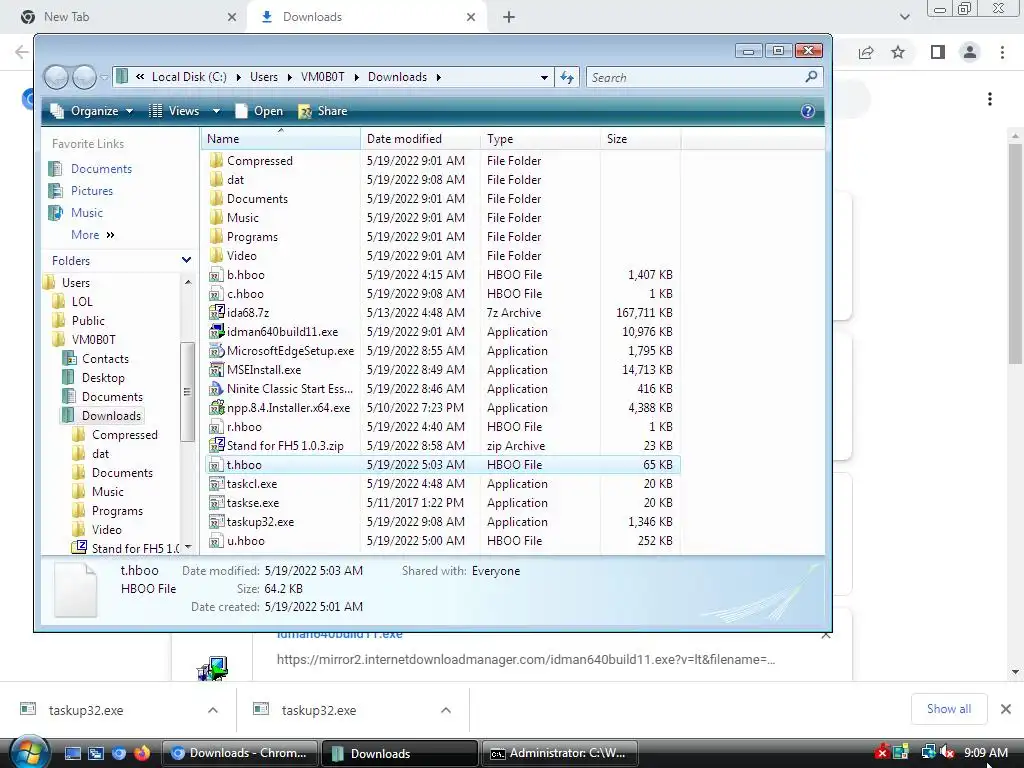Click Users breadcrumb in address bar
The width and height of the screenshot is (1024, 768).
coord(264,77)
